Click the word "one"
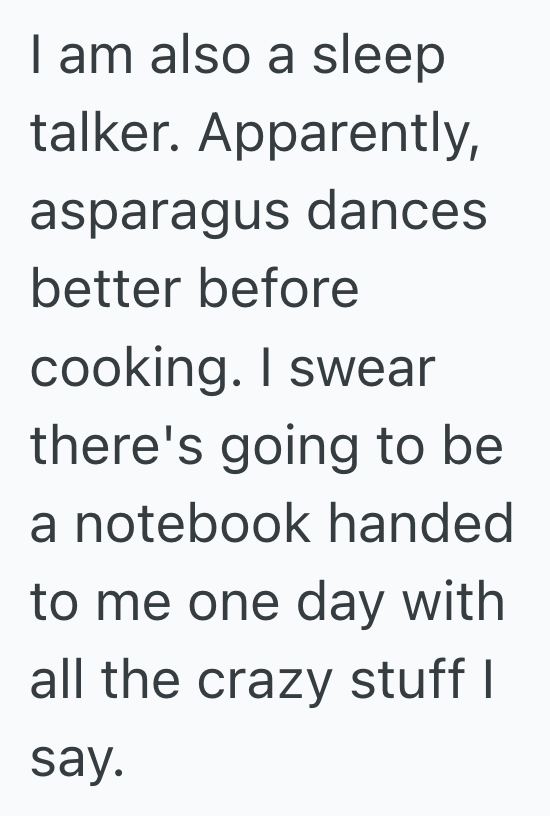The height and width of the screenshot is (816, 550). click(x=234, y=604)
